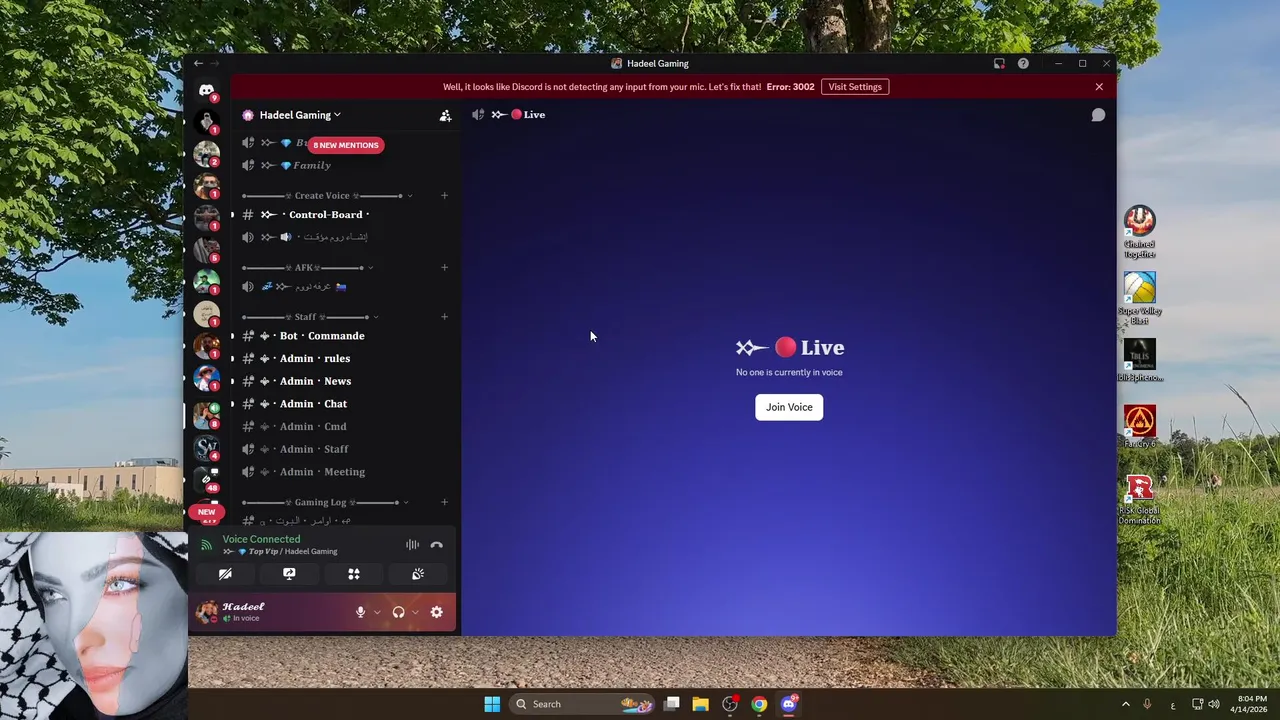Add a channel to the Staff category

point(444,317)
